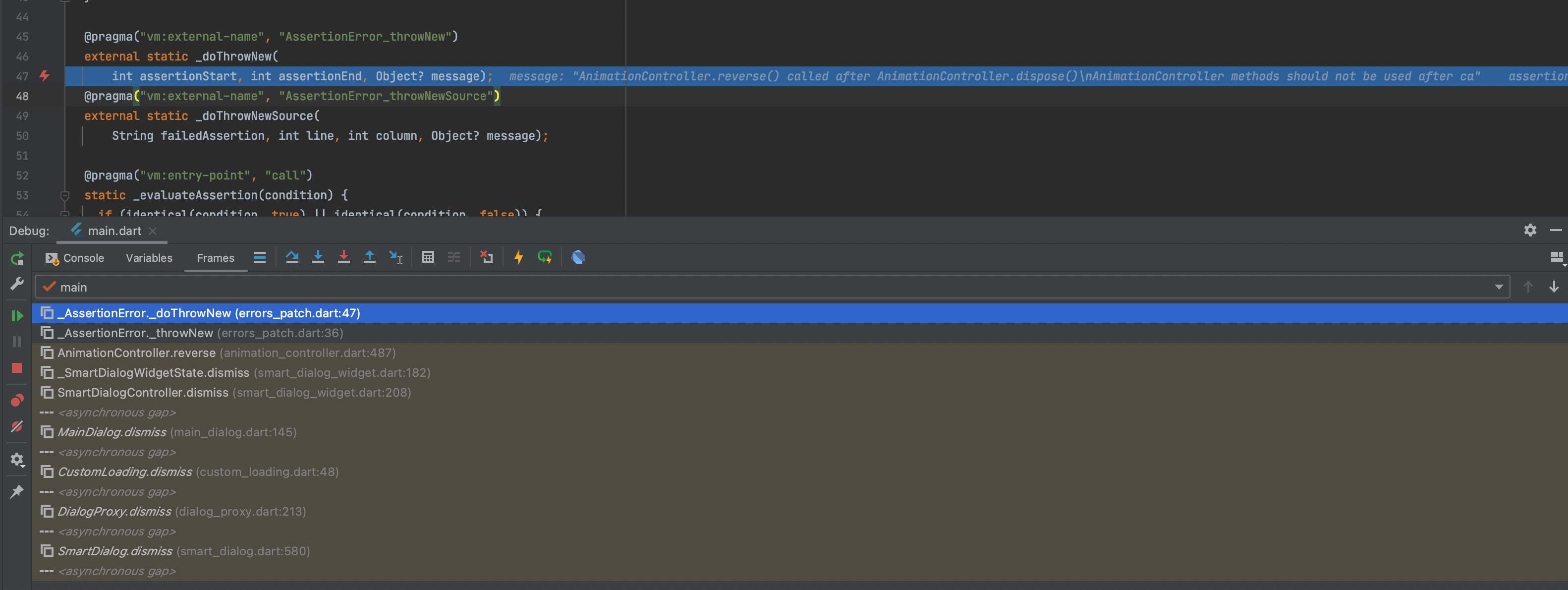Screen dimensions: 1568x590
Task: View all breakpoints
Action: point(17,400)
